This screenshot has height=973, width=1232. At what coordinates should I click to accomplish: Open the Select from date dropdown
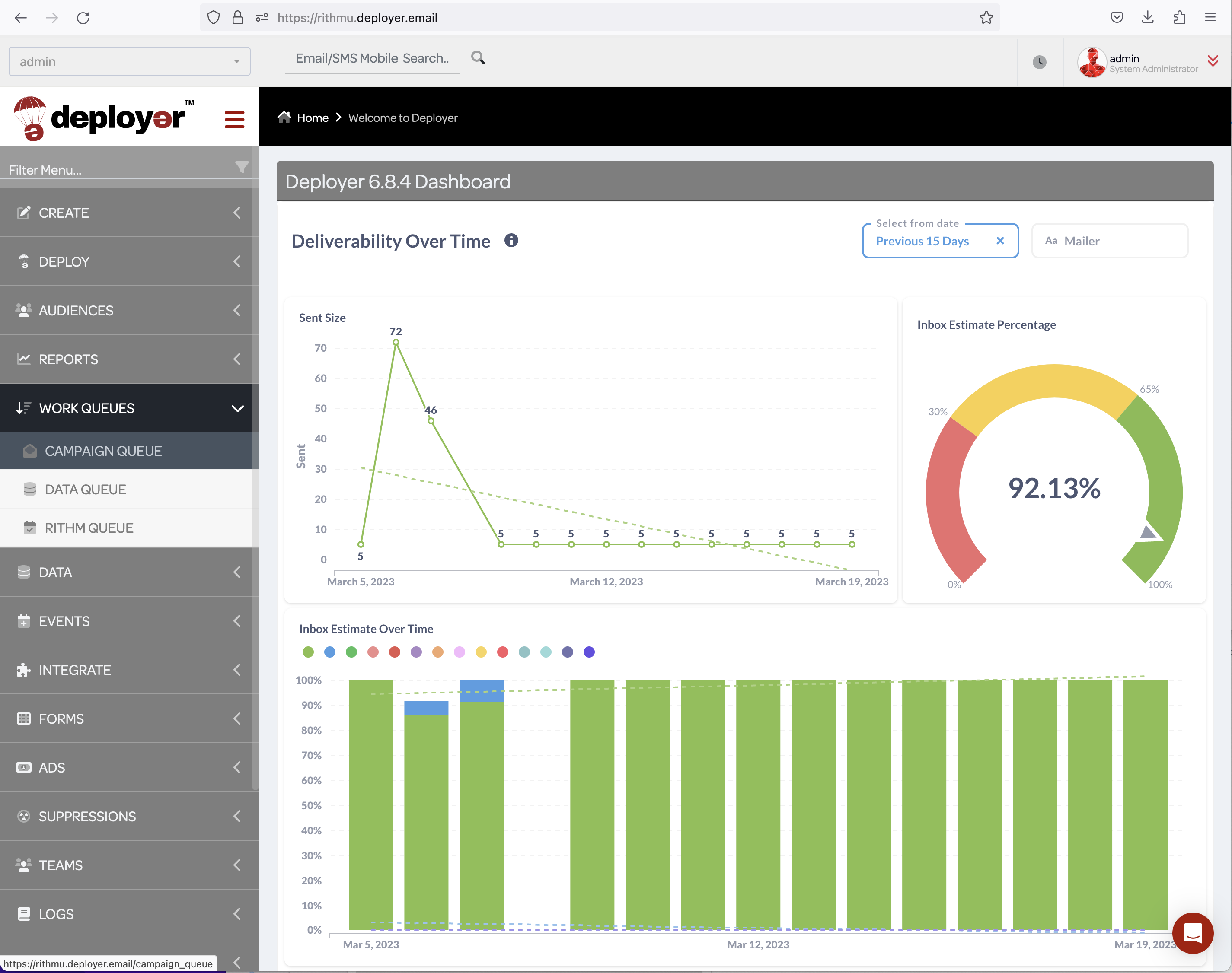[940, 241]
